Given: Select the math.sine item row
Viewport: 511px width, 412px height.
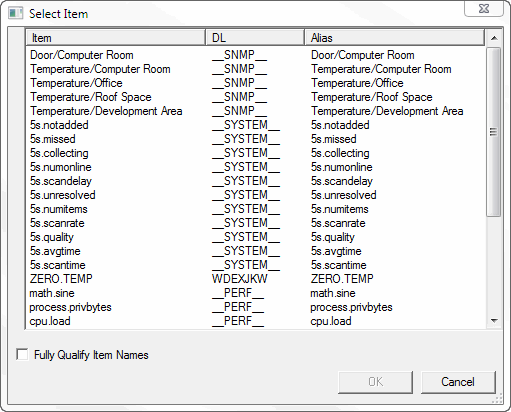Looking at the screenshot, I should click(x=255, y=293).
